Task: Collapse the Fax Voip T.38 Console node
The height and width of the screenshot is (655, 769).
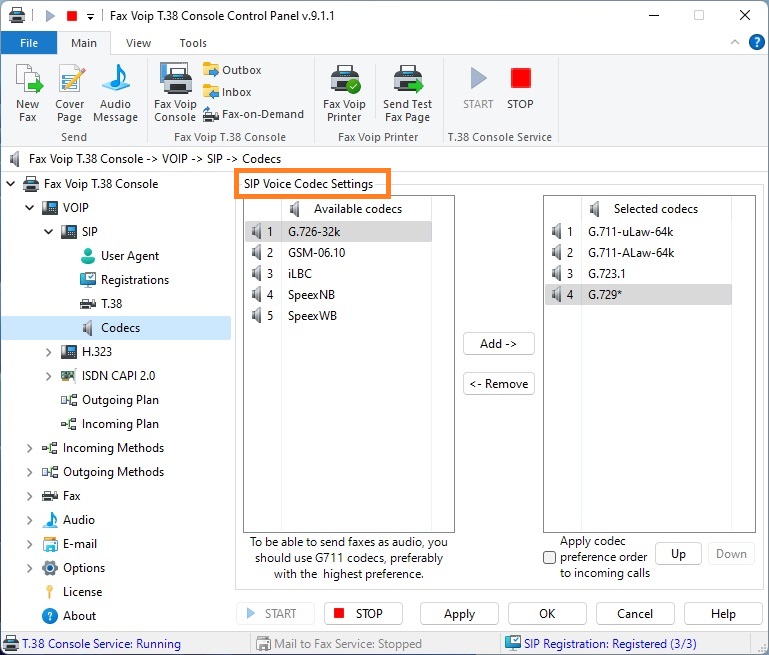Action: (11, 184)
